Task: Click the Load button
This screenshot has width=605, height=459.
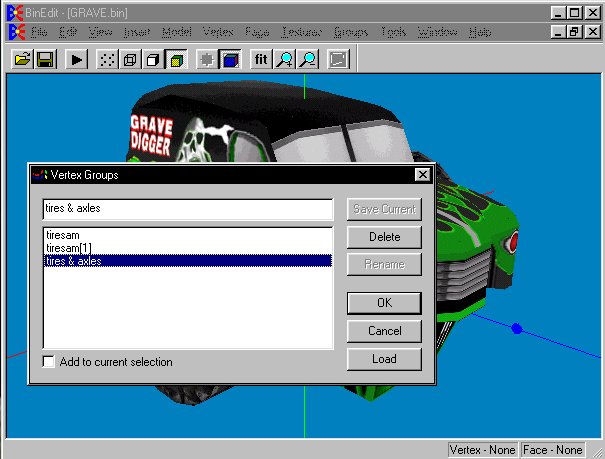Action: coord(384,359)
